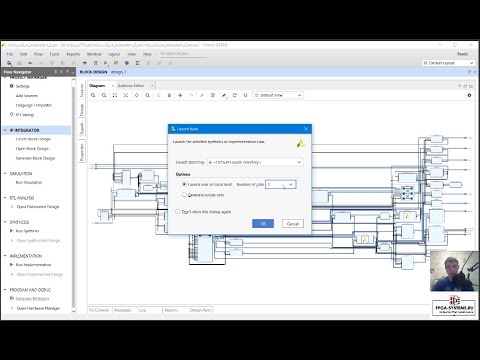Image resolution: width=480 pixels, height=360 pixels.
Task: Collapse the PROGRAM AND DEBUG section
Action: [5, 290]
